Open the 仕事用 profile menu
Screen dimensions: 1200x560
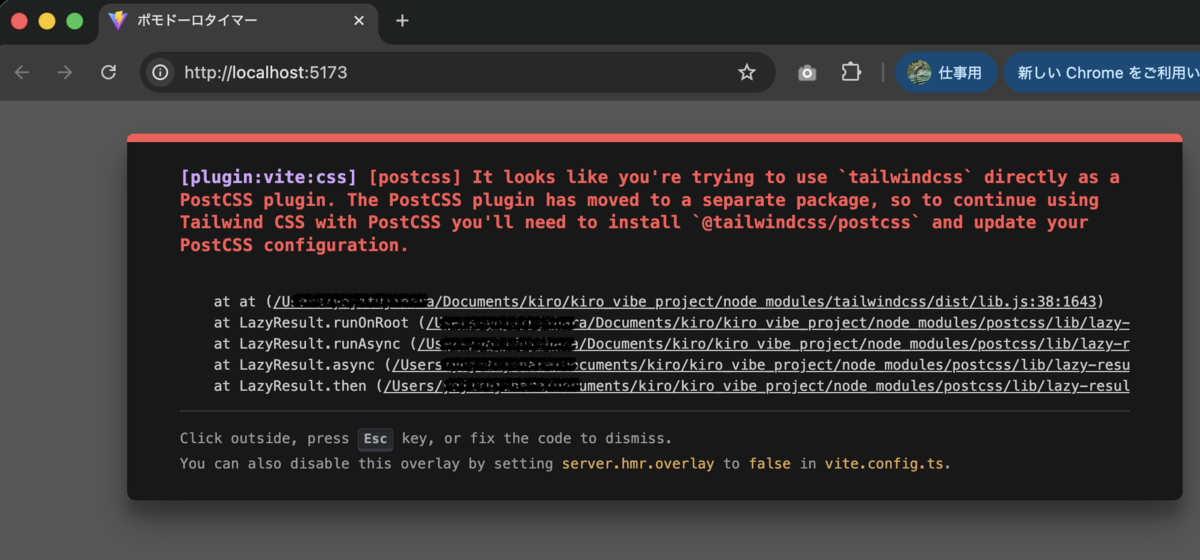click(945, 72)
